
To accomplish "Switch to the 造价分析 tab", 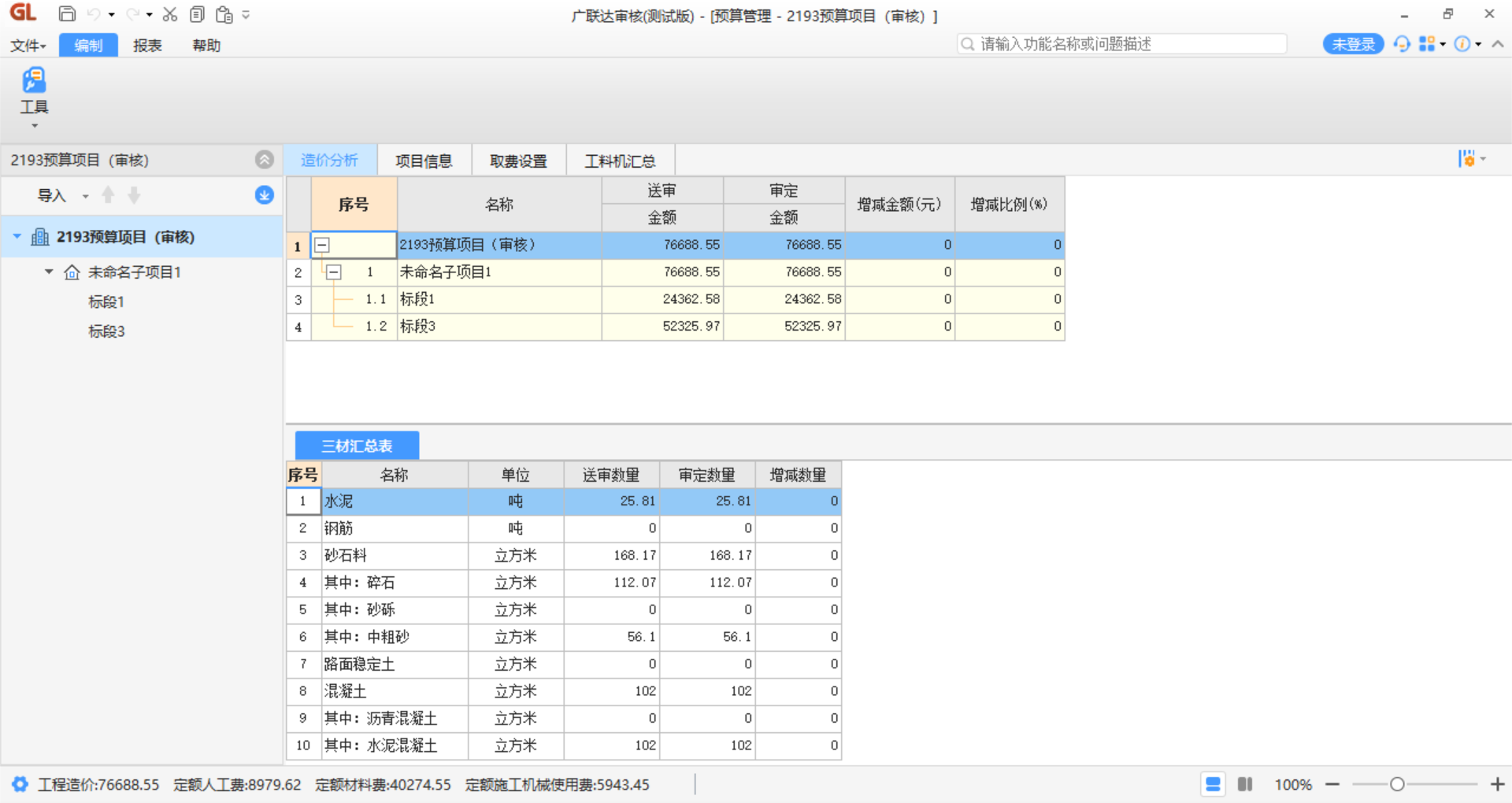I will pyautogui.click(x=329, y=161).
